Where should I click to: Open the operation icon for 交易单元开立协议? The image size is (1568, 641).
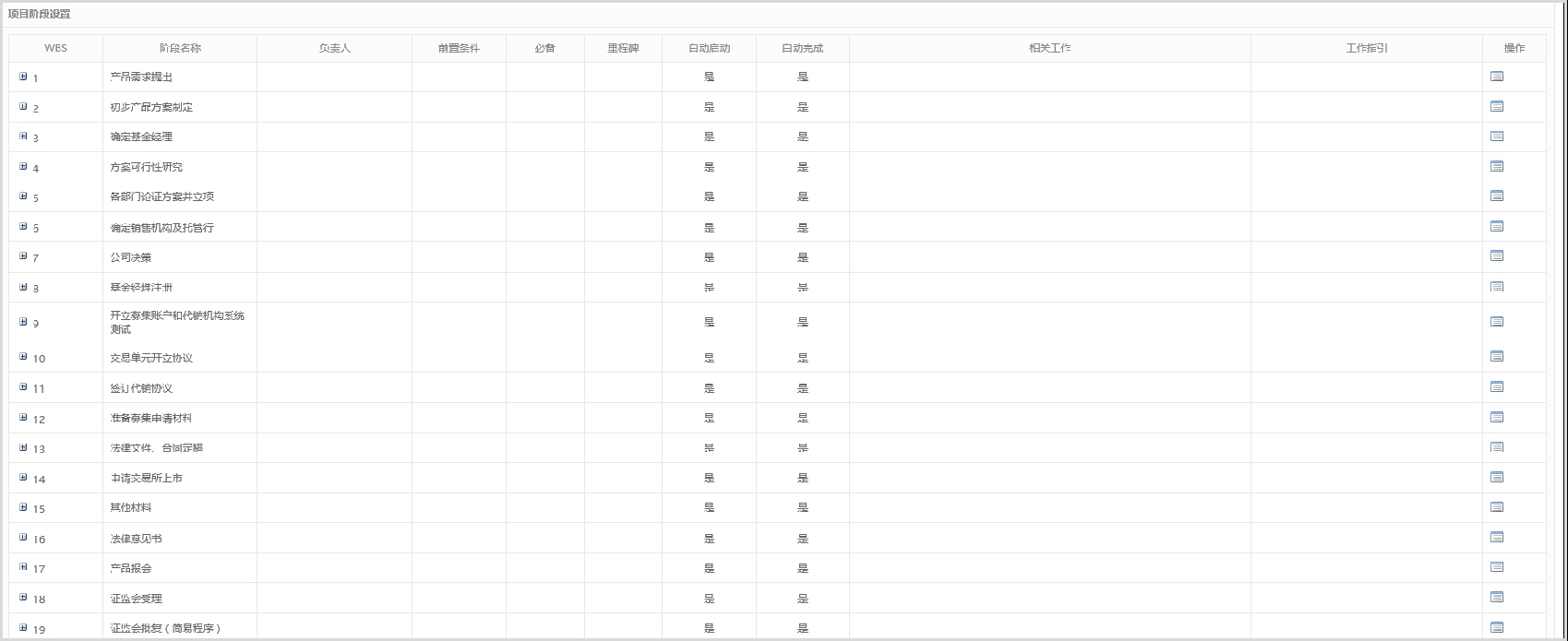(x=1497, y=357)
